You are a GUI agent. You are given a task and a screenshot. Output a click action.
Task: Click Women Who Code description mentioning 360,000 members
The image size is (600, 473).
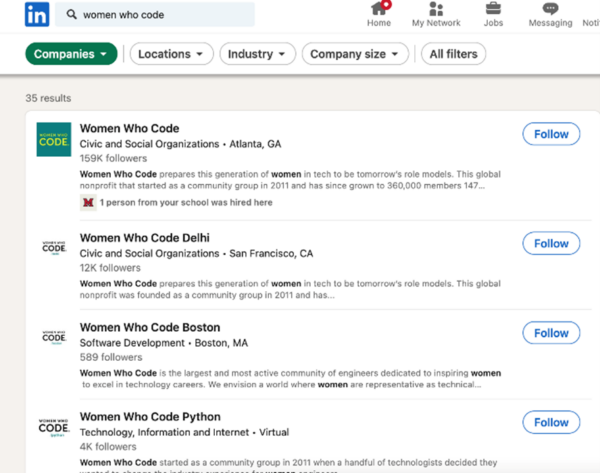pyautogui.click(x=290, y=180)
